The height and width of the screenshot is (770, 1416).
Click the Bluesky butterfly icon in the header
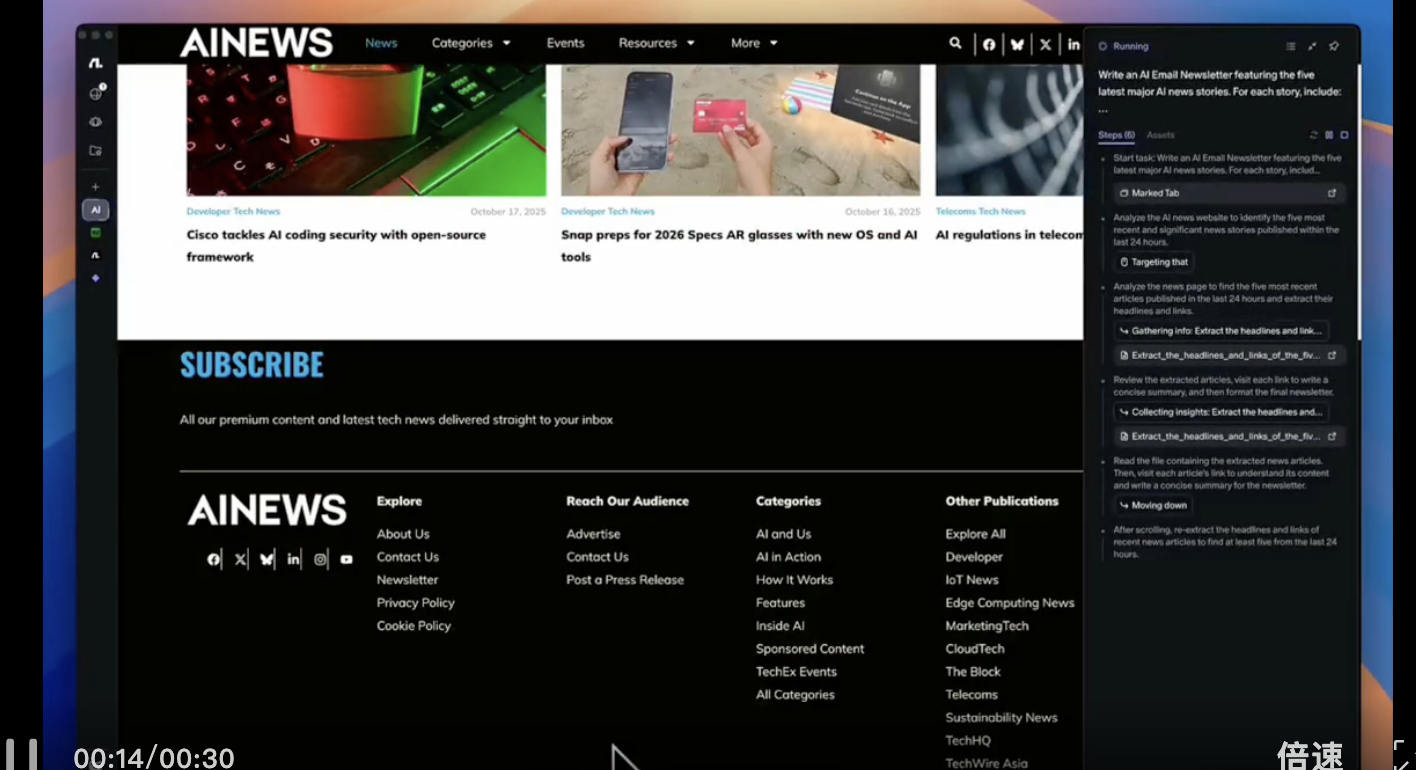click(1017, 44)
